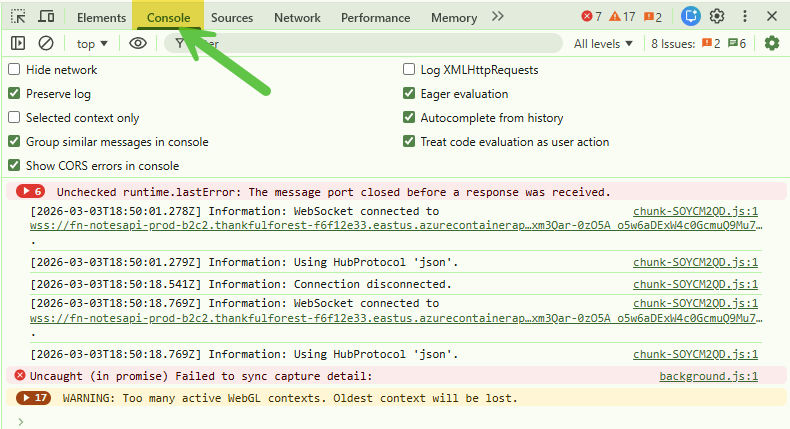Image resolution: width=790 pixels, height=429 pixels.
Task: Click the warning count 17 badge
Action: [622, 17]
